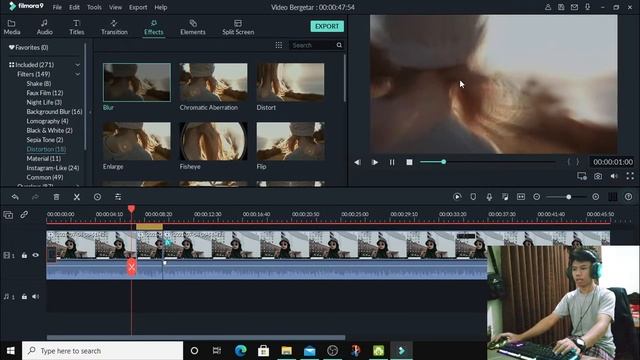Click the grid view icon beside Search

point(279,45)
